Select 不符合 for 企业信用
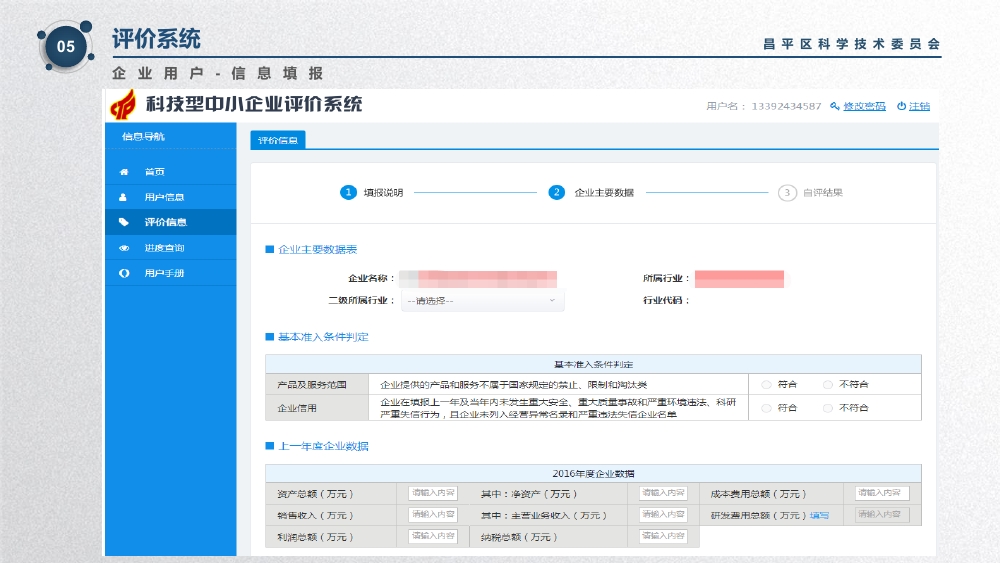 (x=828, y=408)
